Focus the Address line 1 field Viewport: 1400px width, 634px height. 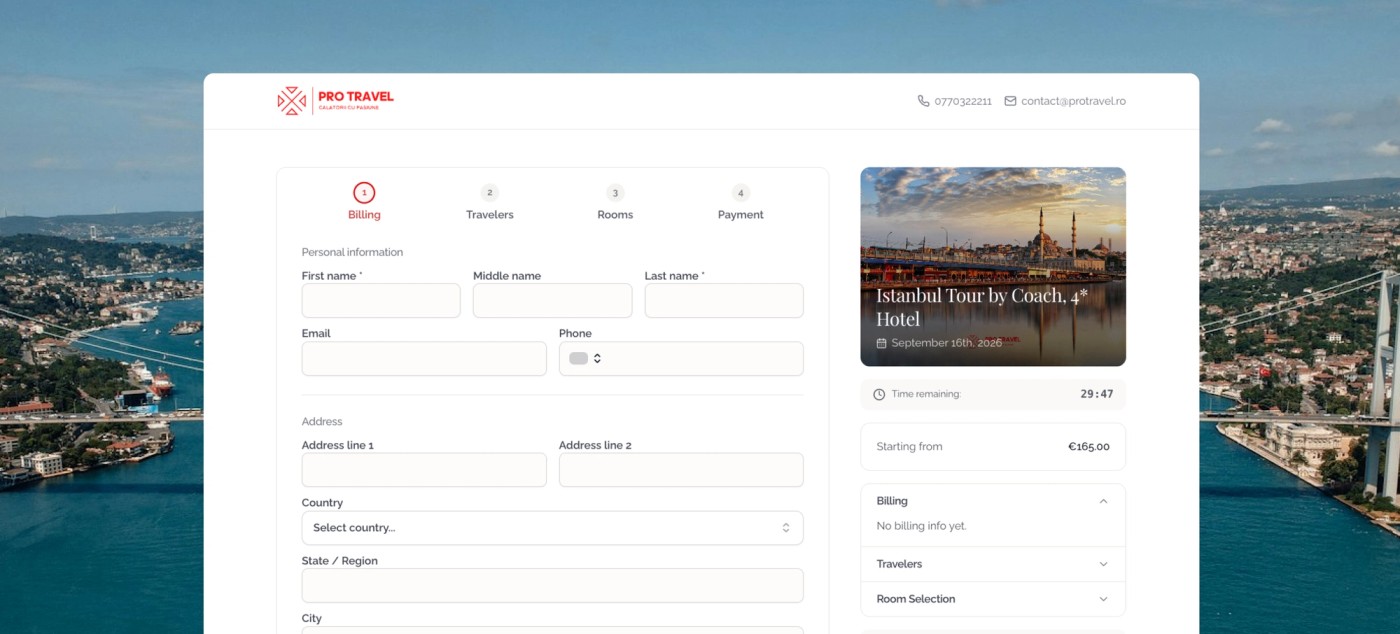tap(424, 470)
